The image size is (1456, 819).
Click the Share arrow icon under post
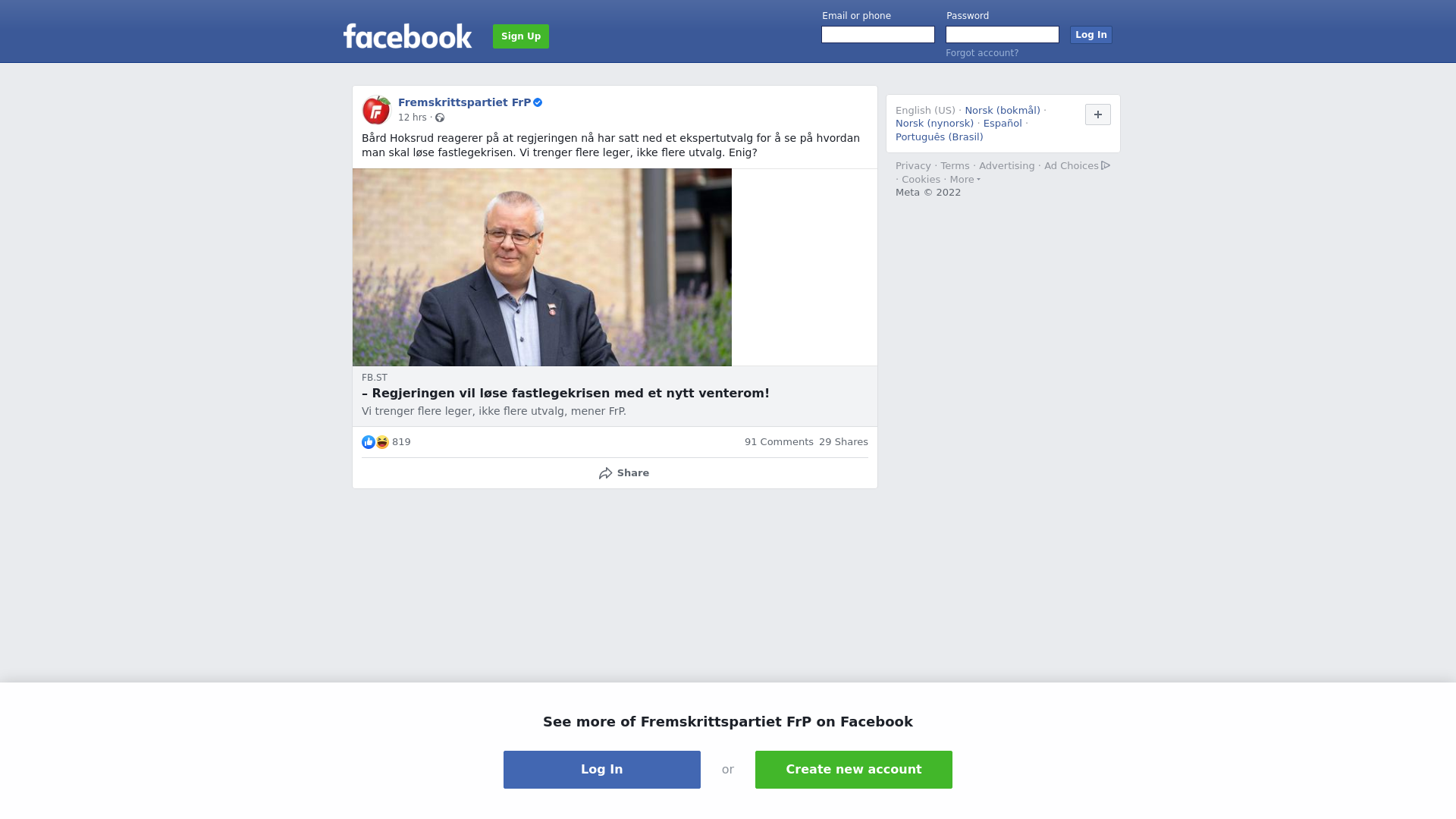(x=605, y=473)
